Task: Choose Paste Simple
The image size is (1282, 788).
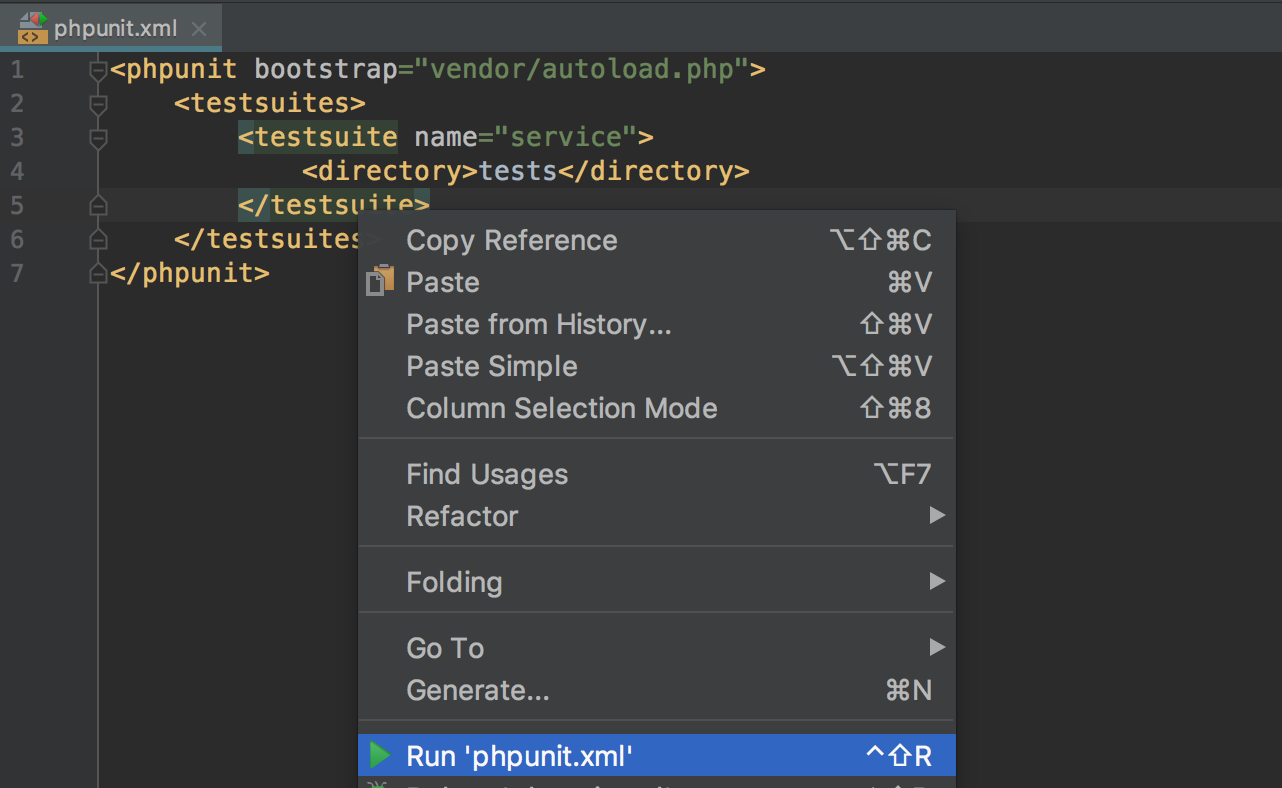Action: (x=491, y=366)
